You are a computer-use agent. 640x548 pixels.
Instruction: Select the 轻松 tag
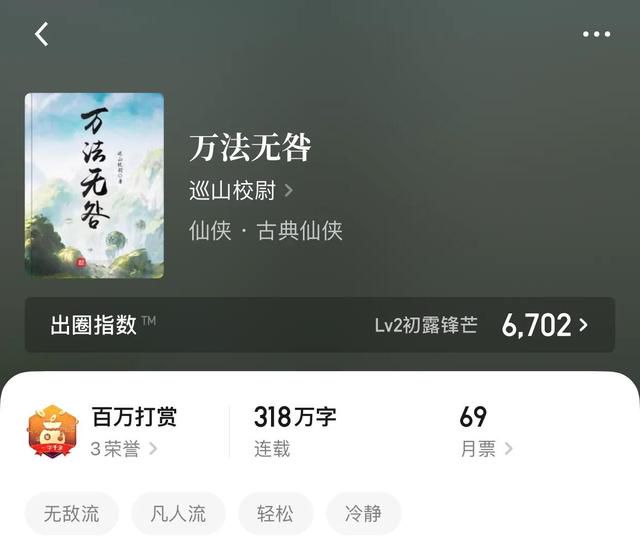[x=275, y=513]
